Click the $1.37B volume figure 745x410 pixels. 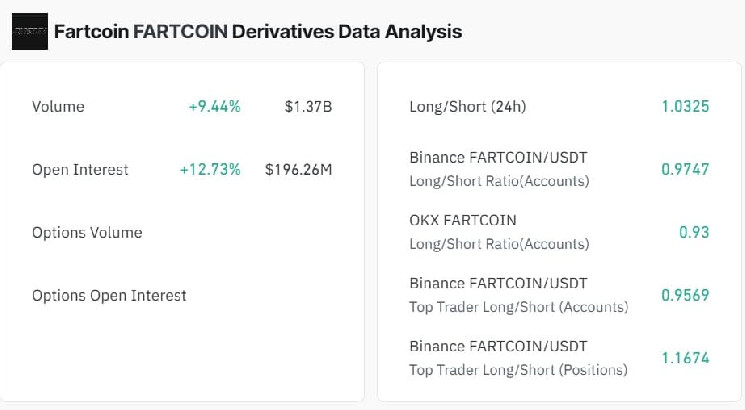(x=308, y=107)
